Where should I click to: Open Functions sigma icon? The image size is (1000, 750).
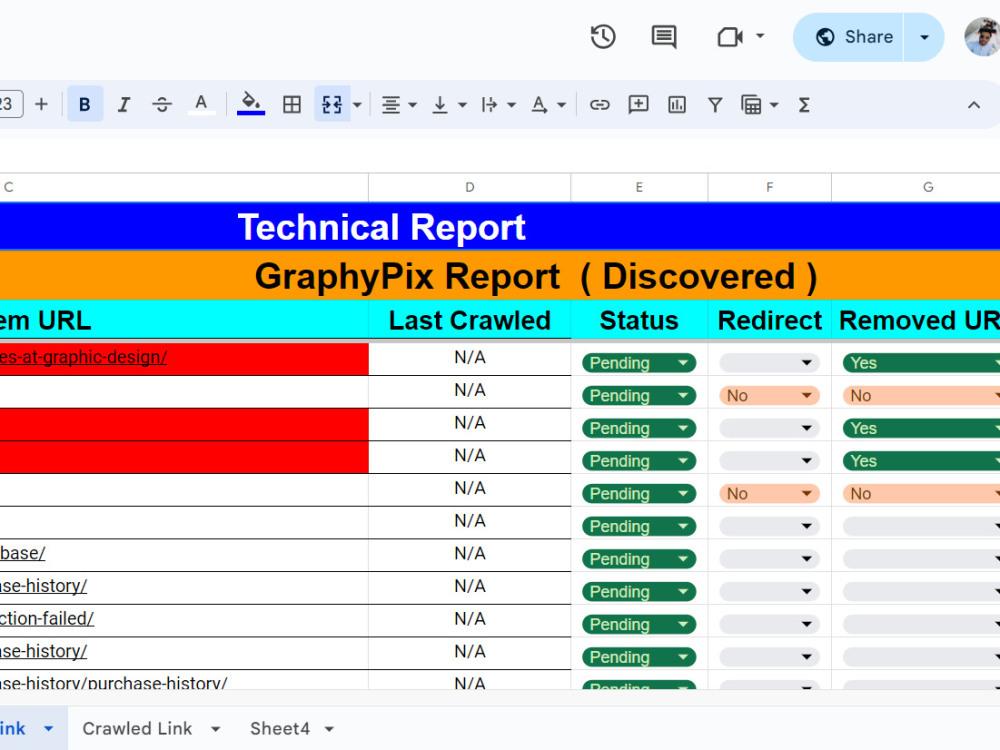tap(804, 105)
